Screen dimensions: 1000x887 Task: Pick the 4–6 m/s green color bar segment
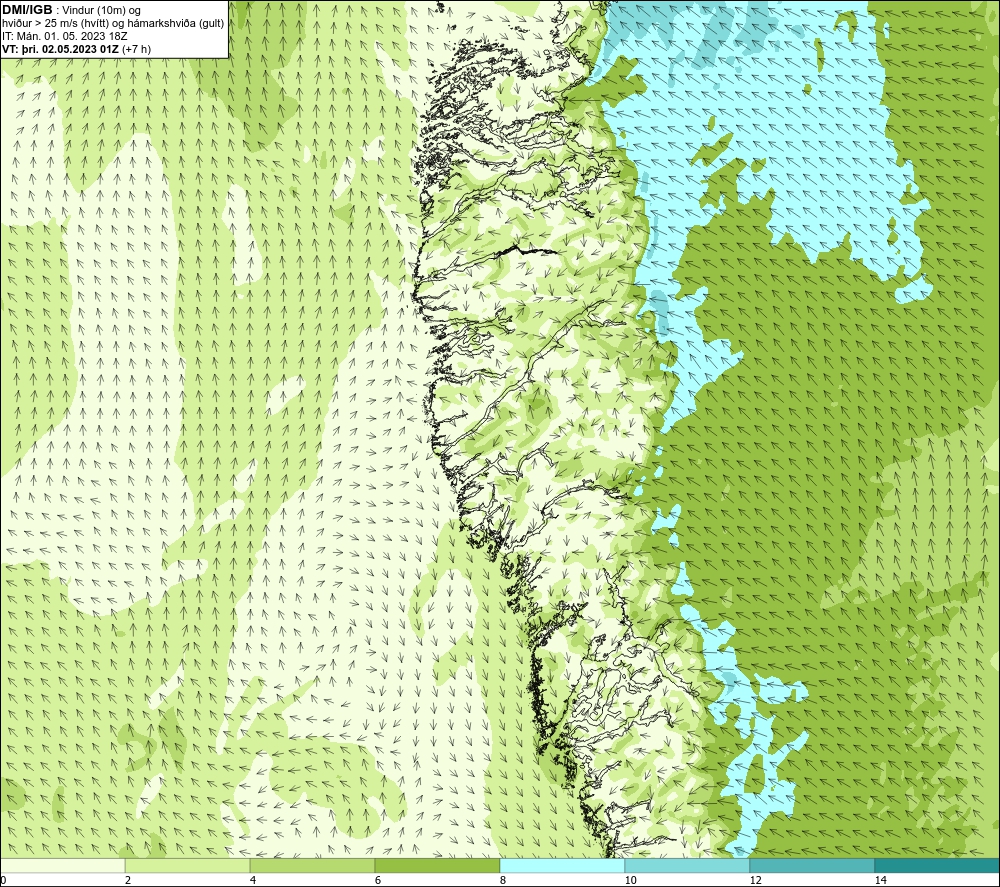pyautogui.click(x=312, y=865)
